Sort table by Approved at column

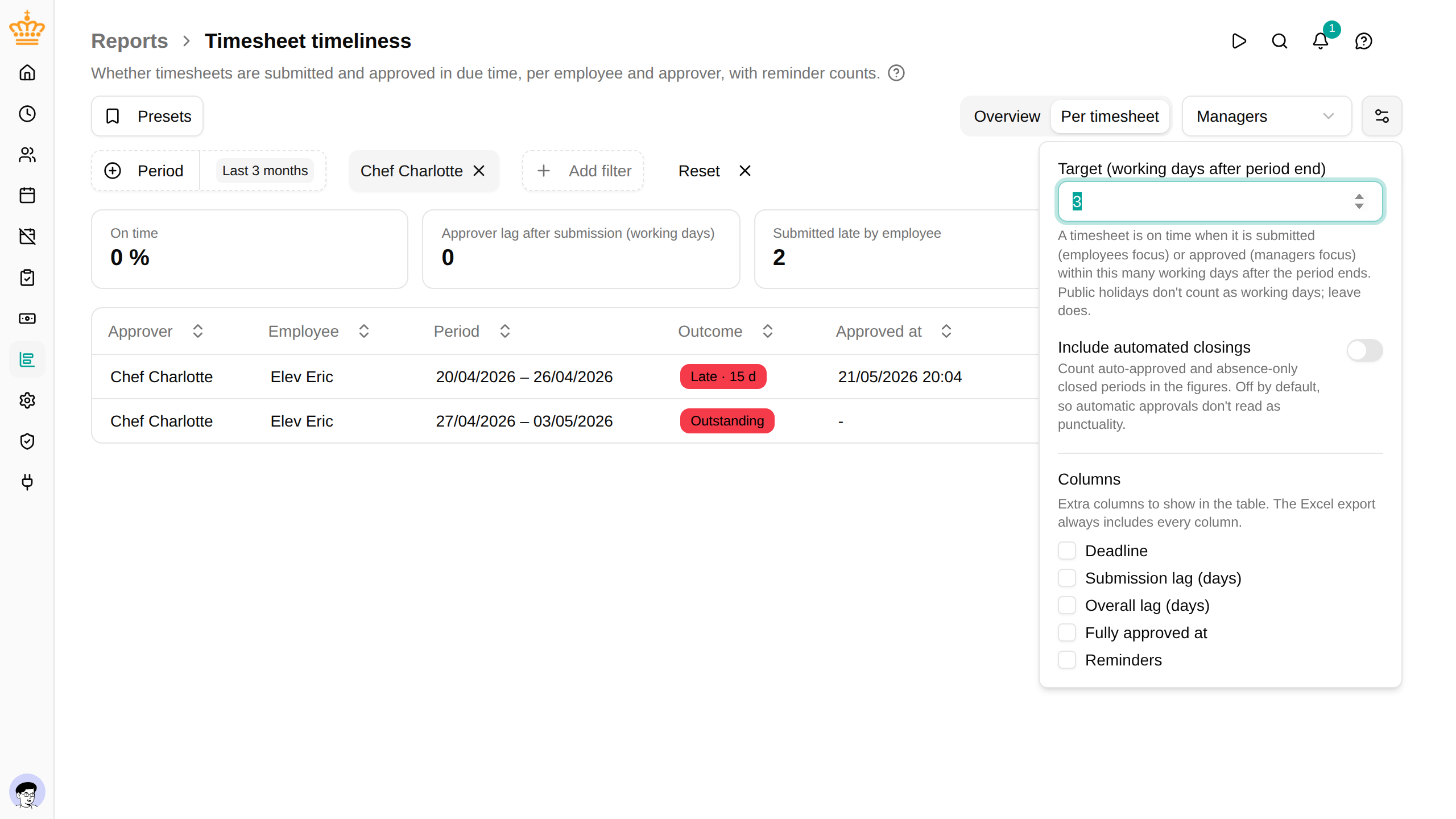[x=894, y=331]
